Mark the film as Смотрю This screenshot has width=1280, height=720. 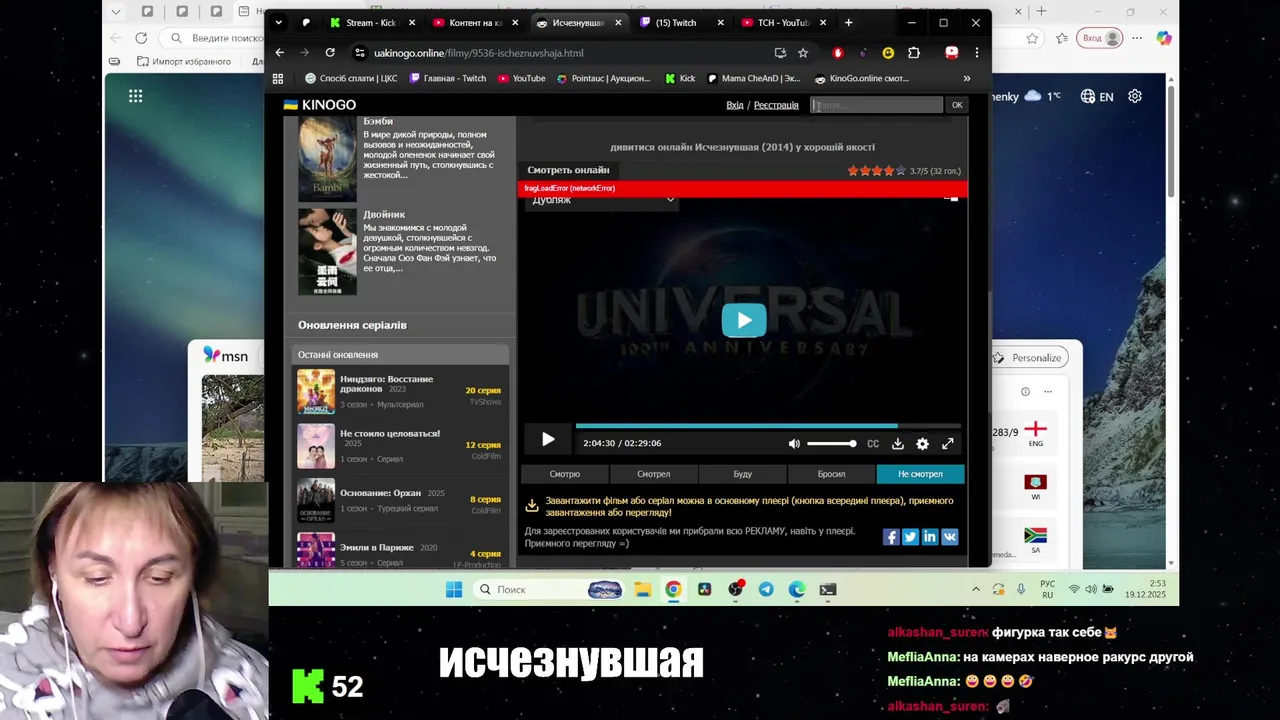[565, 474]
